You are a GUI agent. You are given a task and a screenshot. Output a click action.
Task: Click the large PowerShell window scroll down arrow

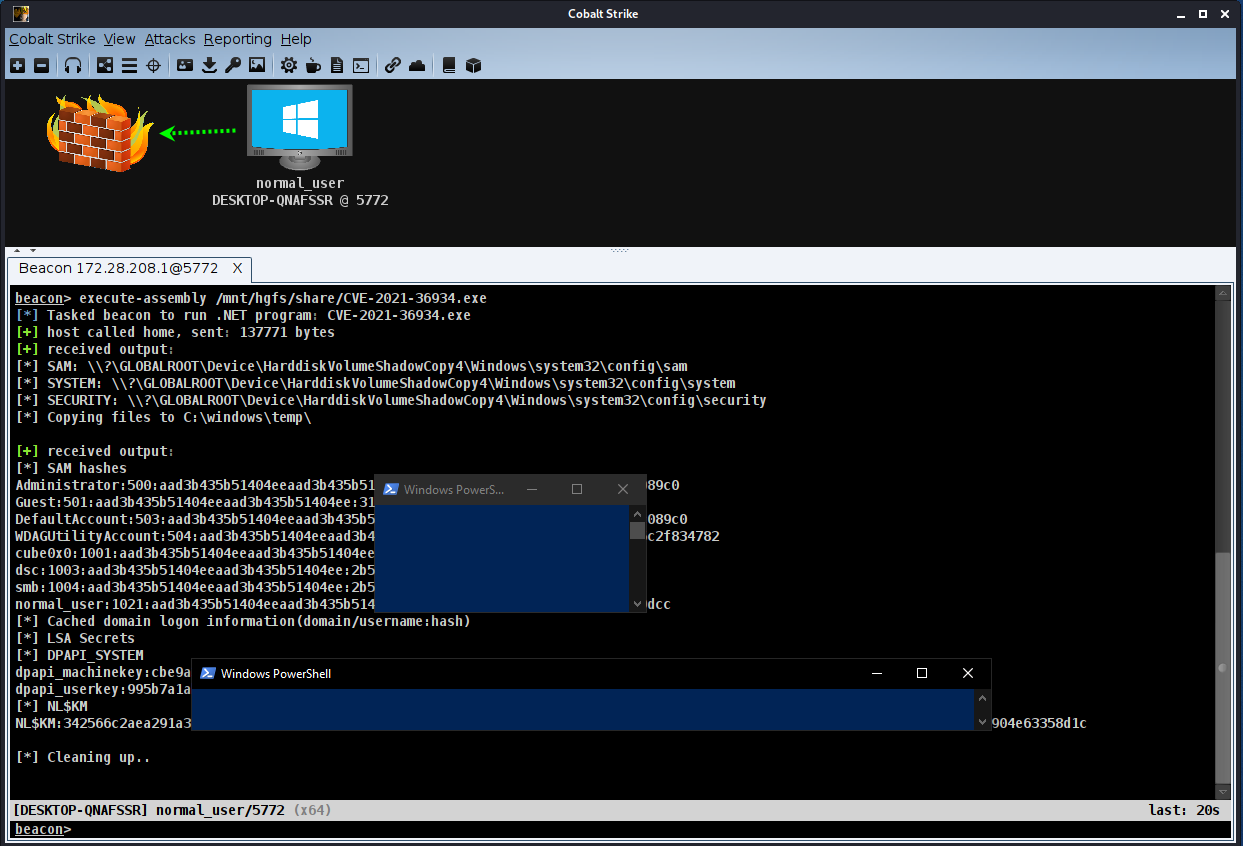coord(982,722)
